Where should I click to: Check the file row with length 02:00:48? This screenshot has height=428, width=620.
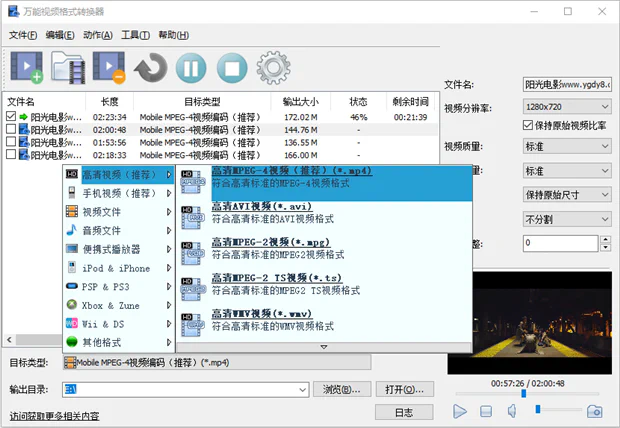coord(11,129)
